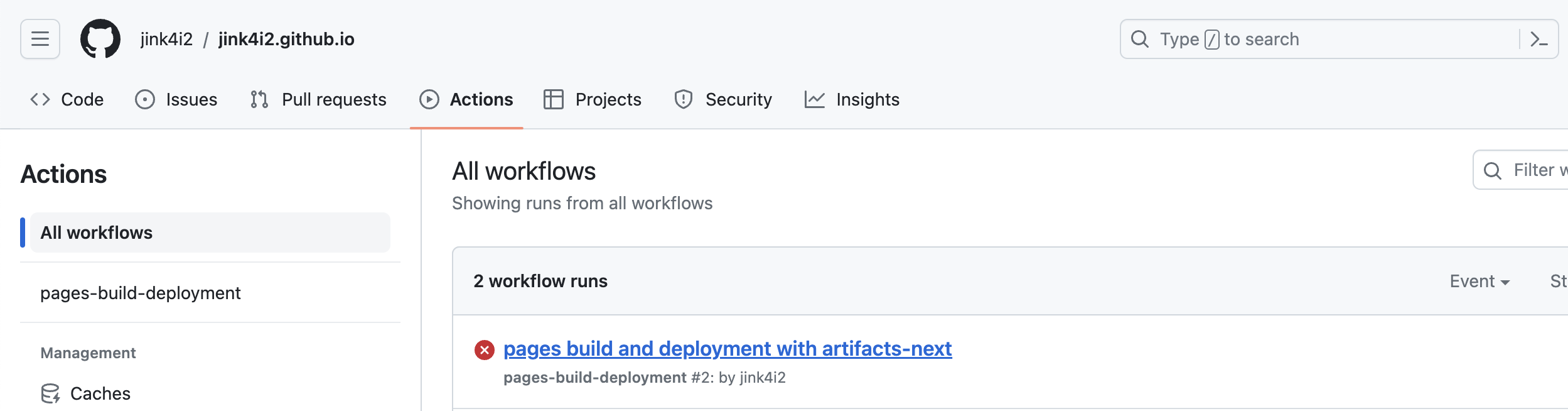This screenshot has height=411, width=1568.
Task: View the Insights tab
Action: (x=852, y=99)
